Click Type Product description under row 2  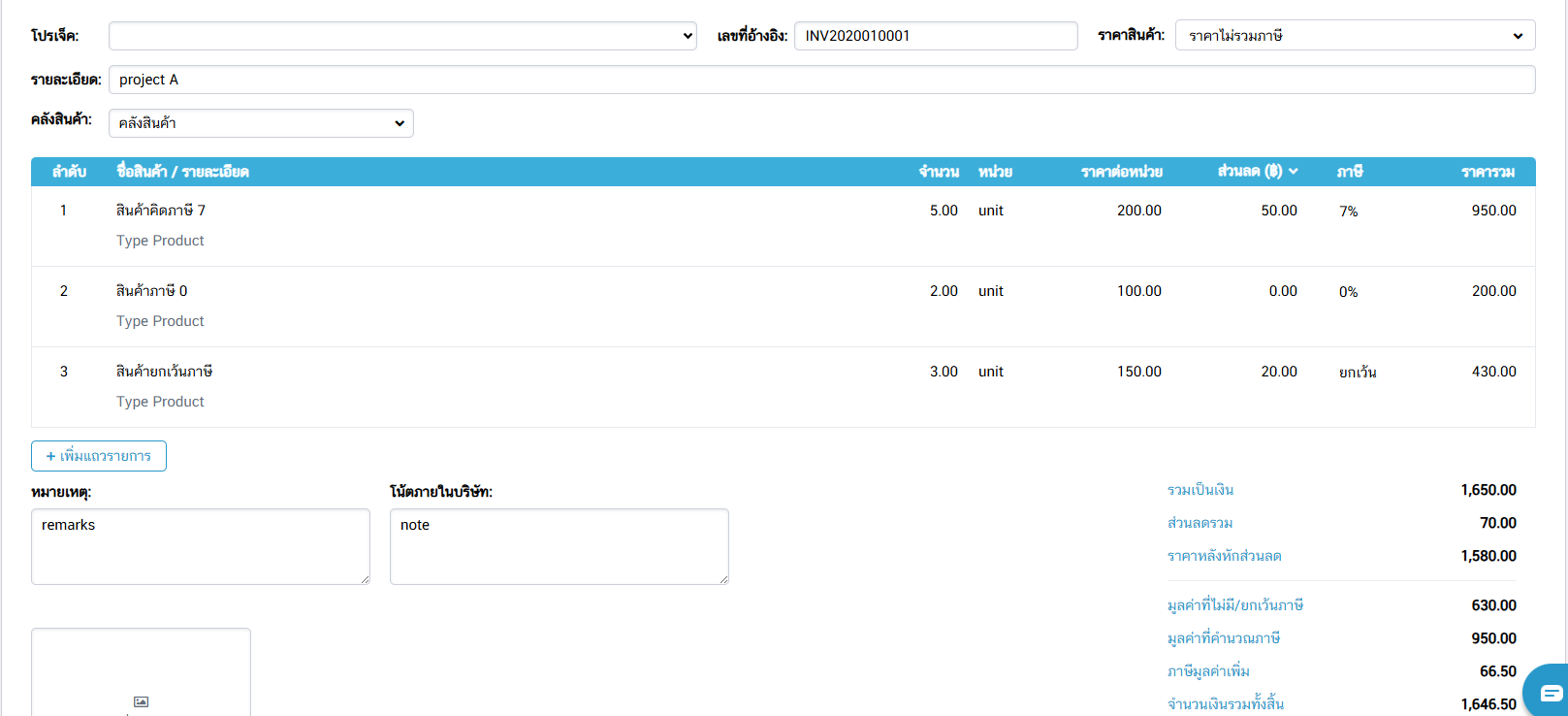pos(160,321)
